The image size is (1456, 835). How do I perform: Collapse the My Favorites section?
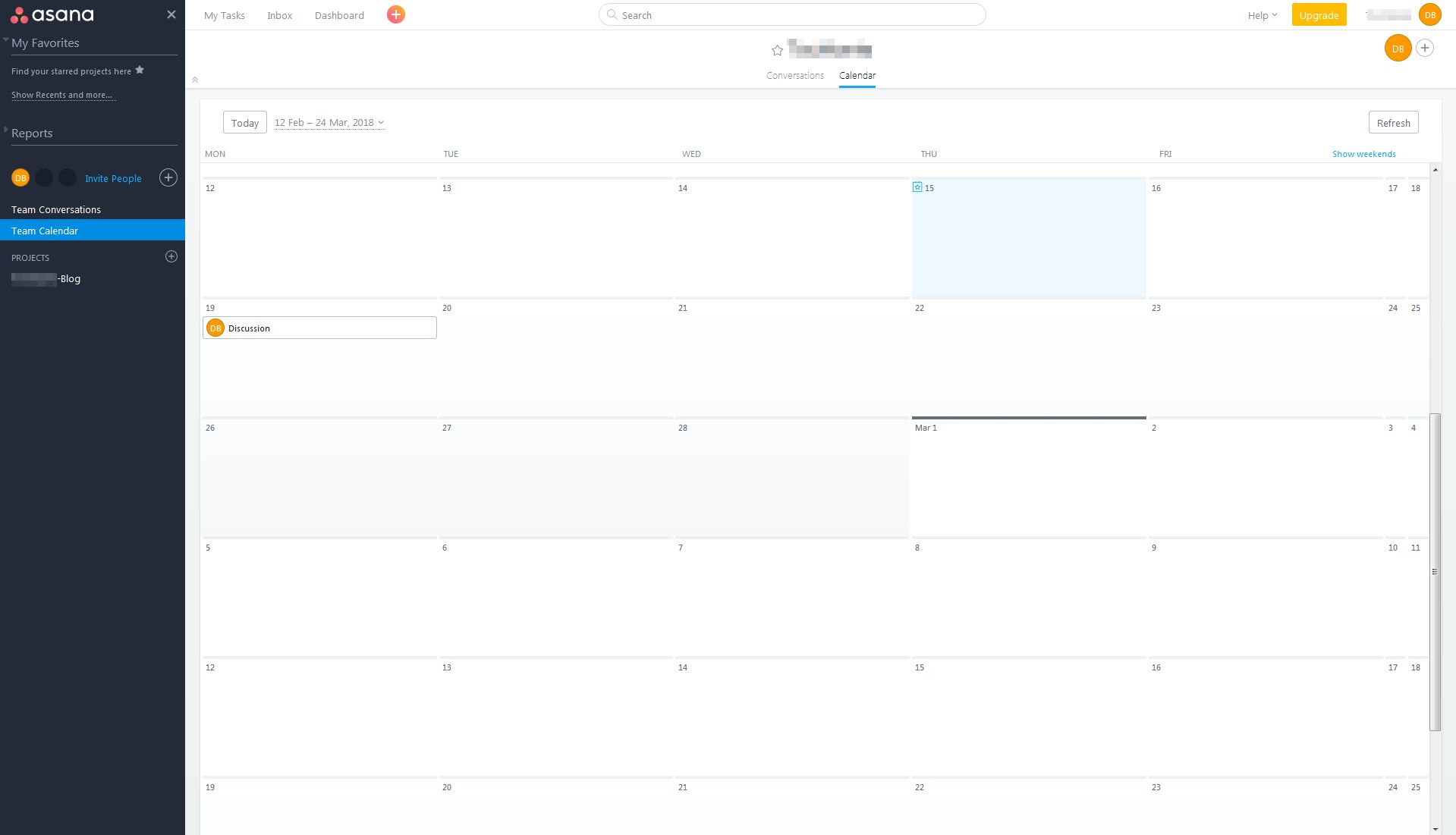(6, 39)
